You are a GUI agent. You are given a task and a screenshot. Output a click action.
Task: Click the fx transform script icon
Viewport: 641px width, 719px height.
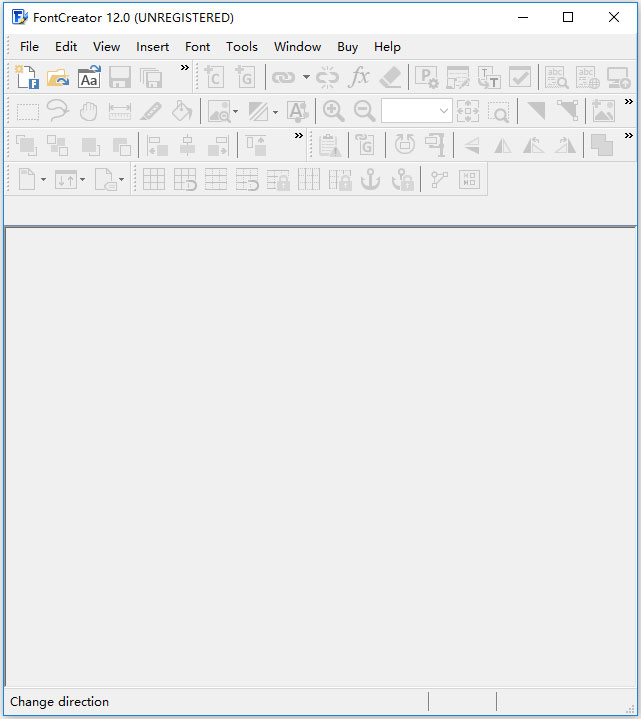359,77
